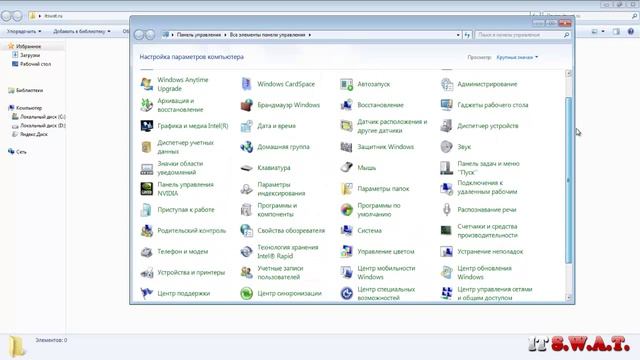Open Устройства и принтеры icon

pyautogui.click(x=147, y=273)
